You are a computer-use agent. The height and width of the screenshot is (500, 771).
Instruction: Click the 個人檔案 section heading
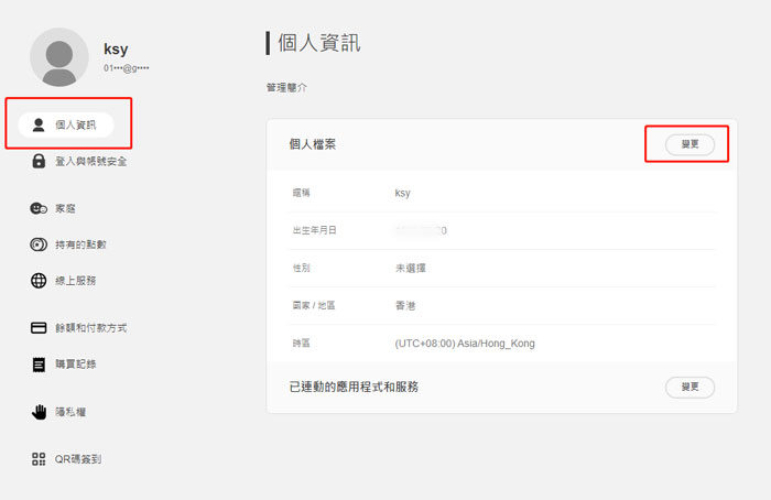(x=312, y=144)
